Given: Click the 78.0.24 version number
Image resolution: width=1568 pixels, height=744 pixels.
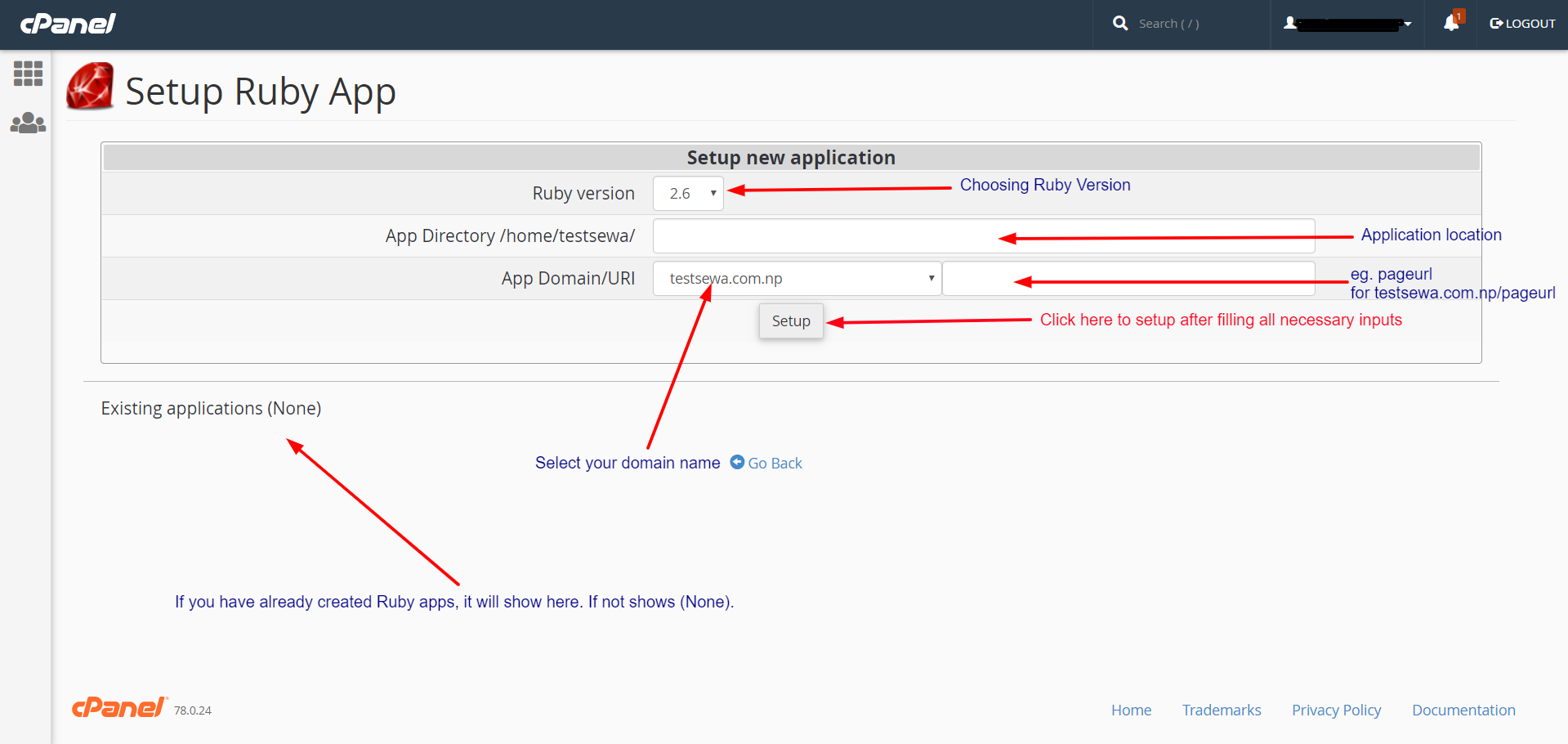Looking at the screenshot, I should pyautogui.click(x=193, y=710).
